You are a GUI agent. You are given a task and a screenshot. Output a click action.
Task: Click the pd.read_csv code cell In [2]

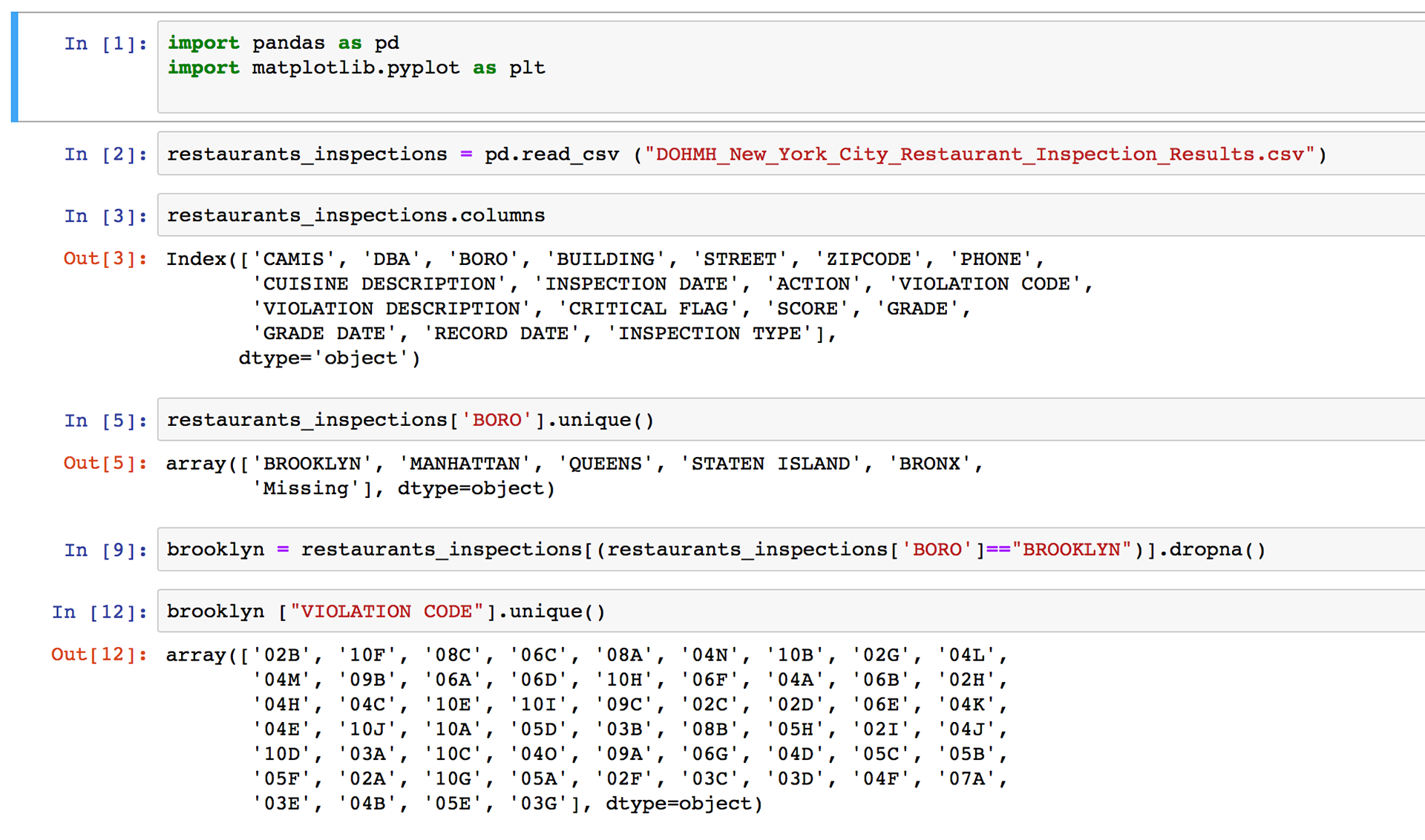pos(791,154)
